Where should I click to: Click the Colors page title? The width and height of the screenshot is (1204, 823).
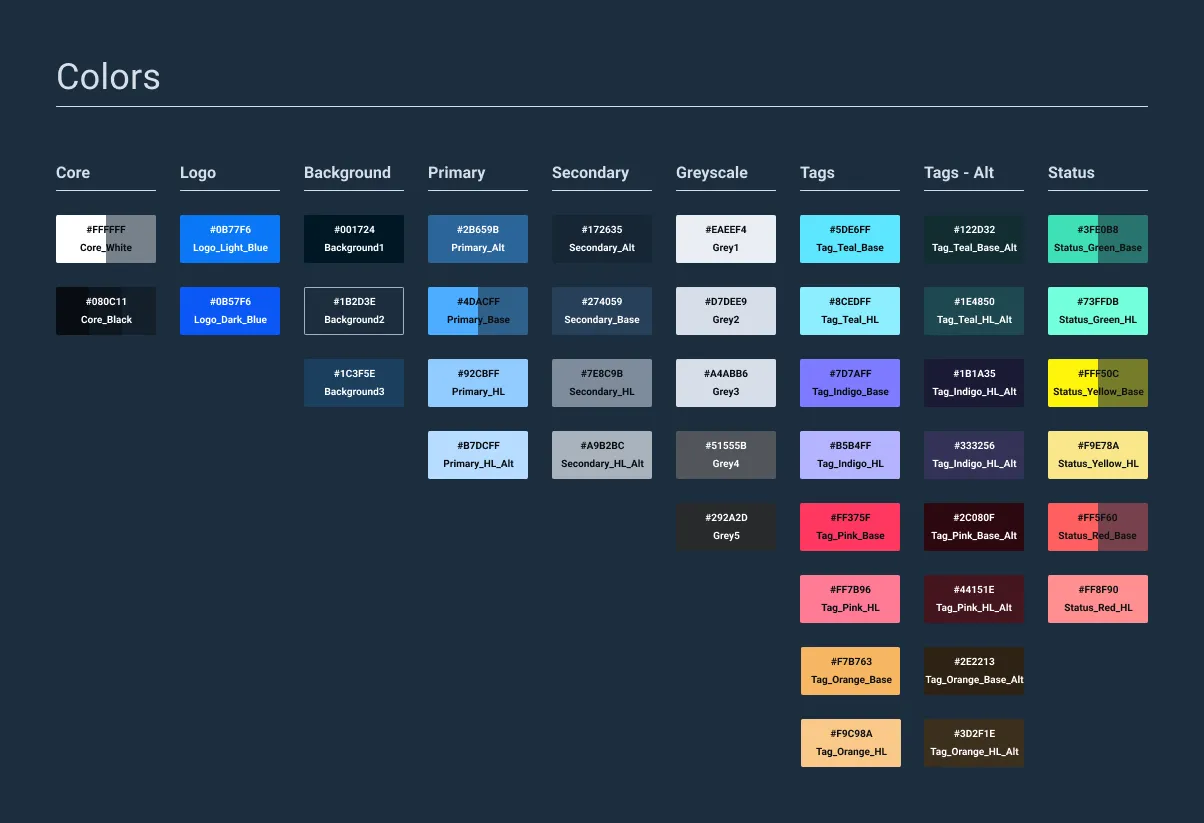click(108, 76)
